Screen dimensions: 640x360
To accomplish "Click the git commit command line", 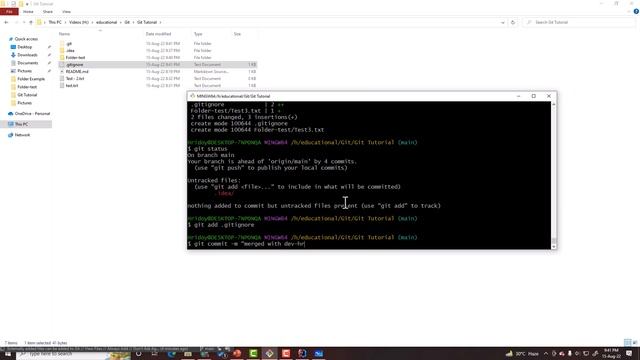I will click(247, 244).
